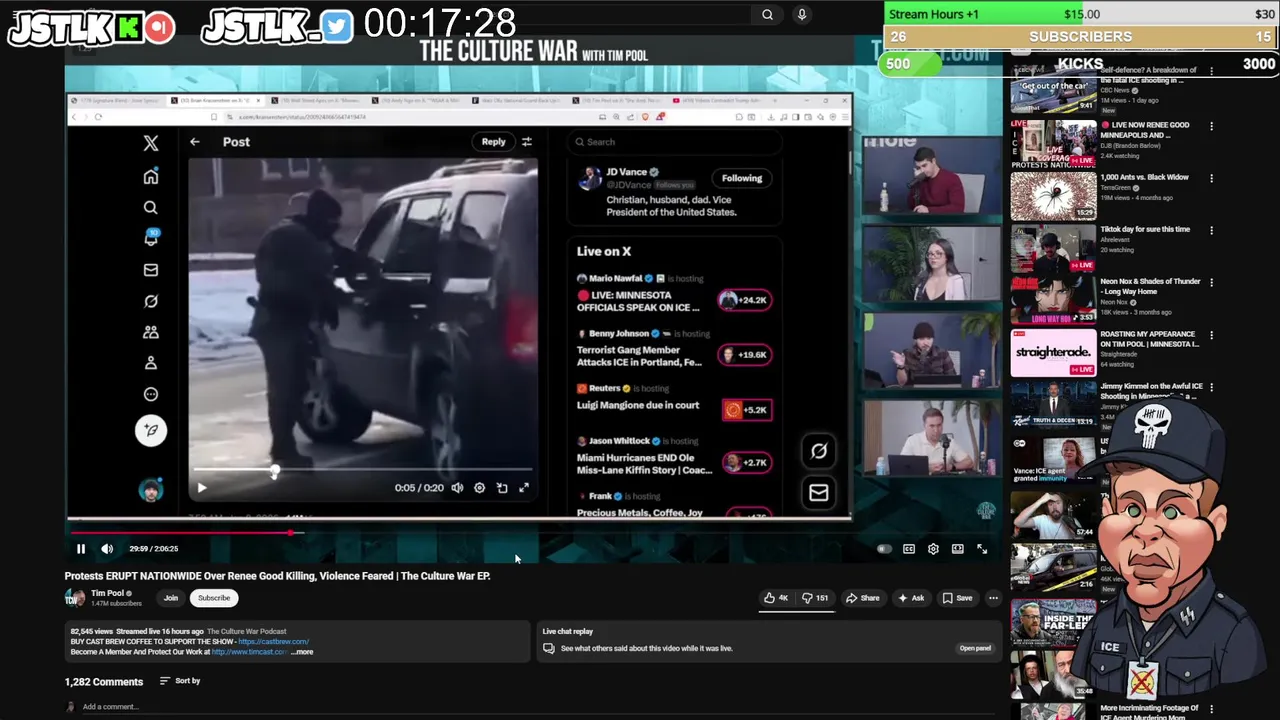This screenshot has height=720, width=1280.
Task: Go back with the Post arrow
Action: (195, 142)
